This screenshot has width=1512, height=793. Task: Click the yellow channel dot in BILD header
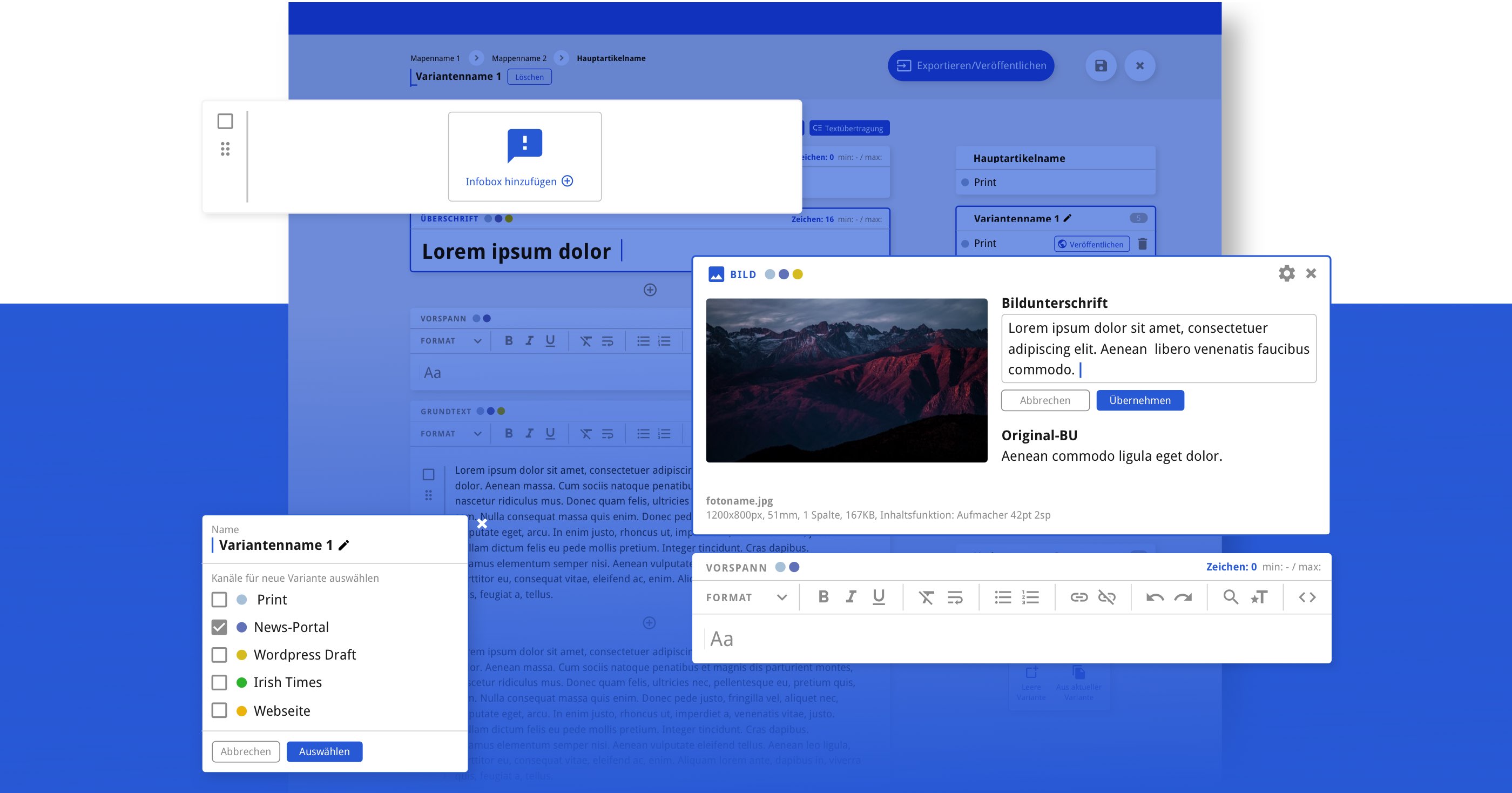(797, 274)
